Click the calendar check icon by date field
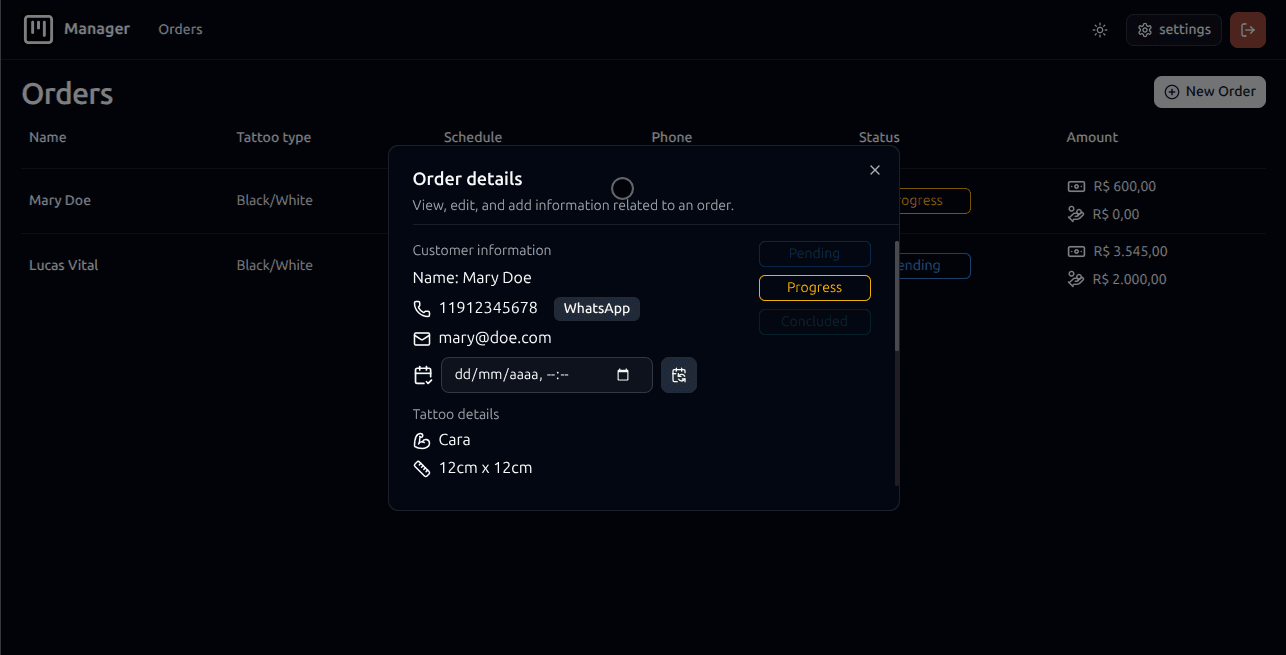1286x655 pixels. [x=423, y=375]
